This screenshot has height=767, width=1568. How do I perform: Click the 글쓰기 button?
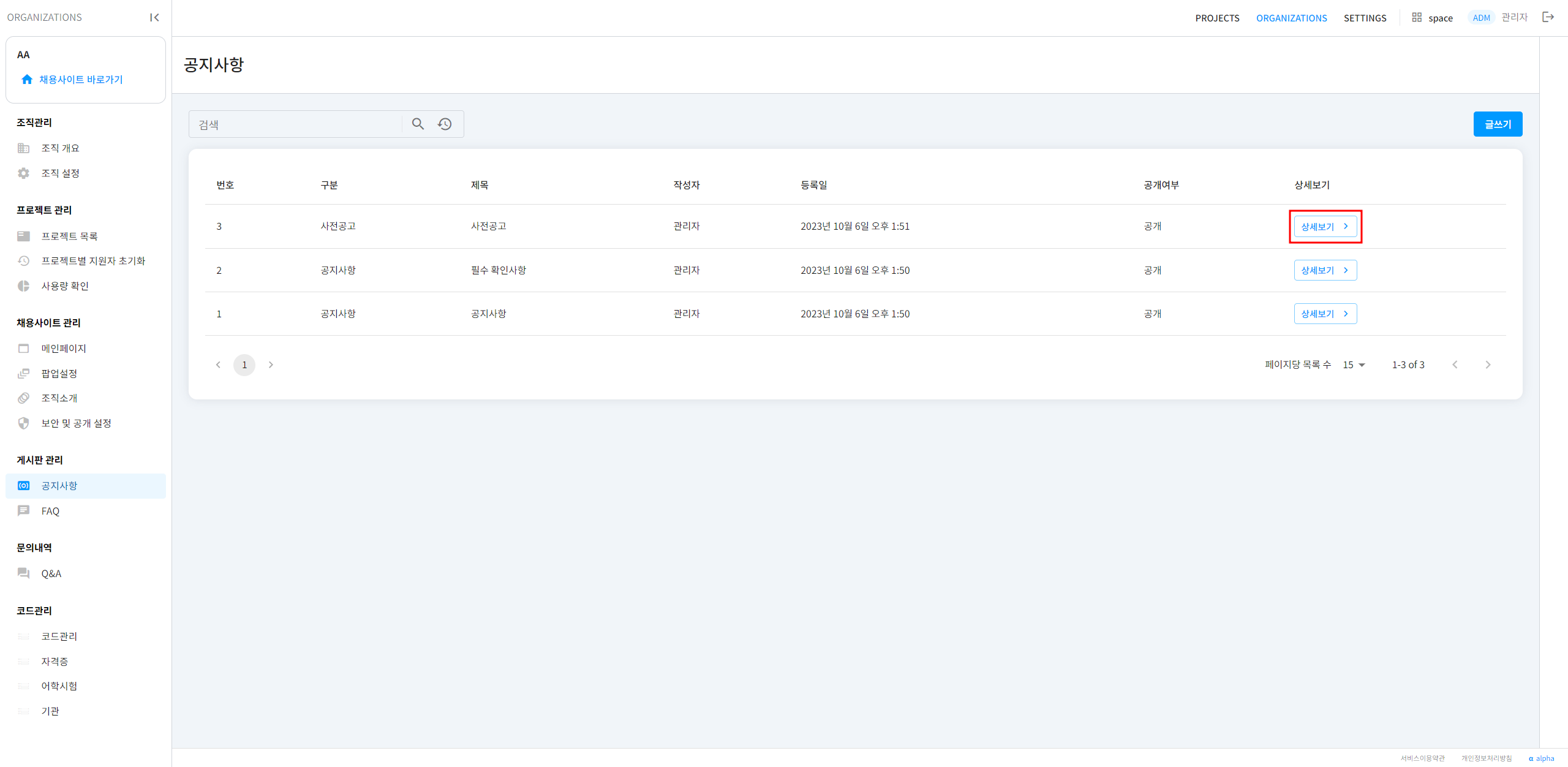pyautogui.click(x=1498, y=124)
